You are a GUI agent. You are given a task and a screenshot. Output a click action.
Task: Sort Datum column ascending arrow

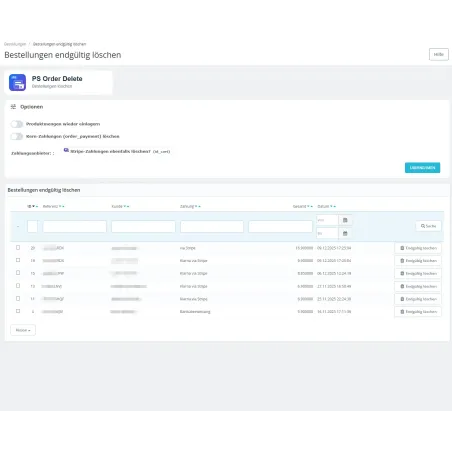335,206
